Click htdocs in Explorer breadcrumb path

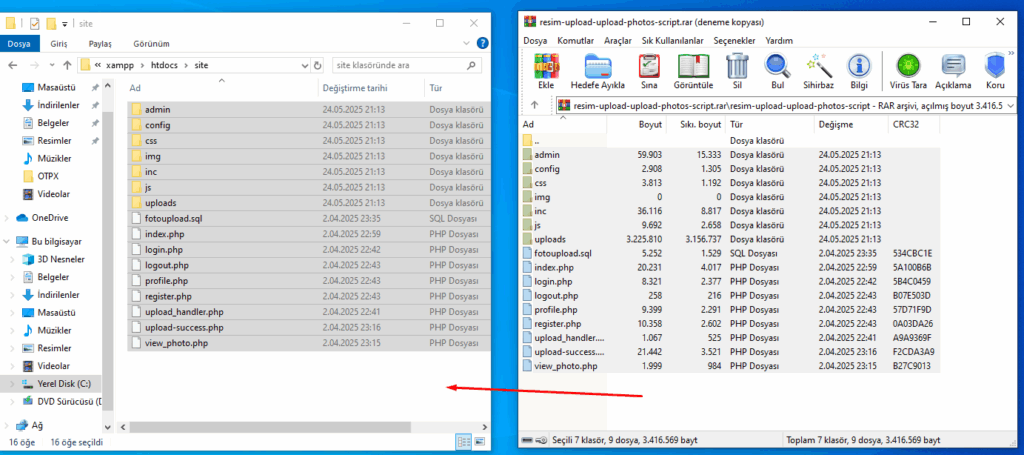[x=164, y=65]
